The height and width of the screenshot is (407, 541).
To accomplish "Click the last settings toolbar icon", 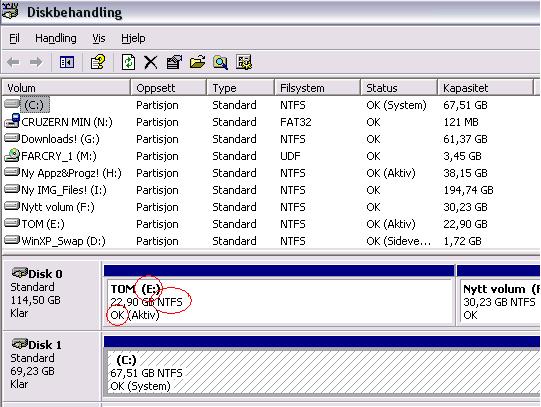I will click(x=244, y=62).
